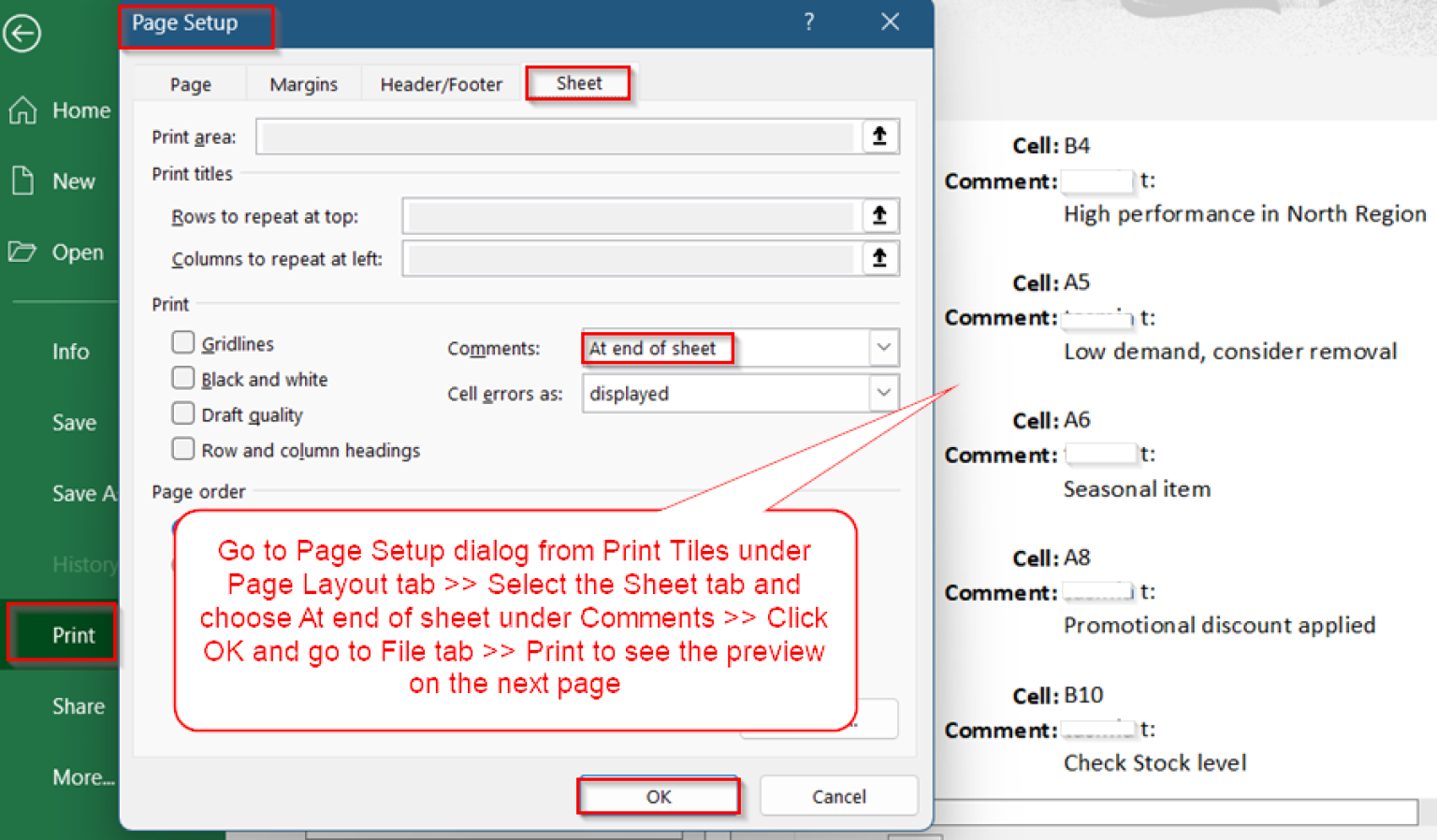This screenshot has height=840, width=1437.
Task: Enable Draft quality printing
Action: pyautogui.click(x=183, y=413)
